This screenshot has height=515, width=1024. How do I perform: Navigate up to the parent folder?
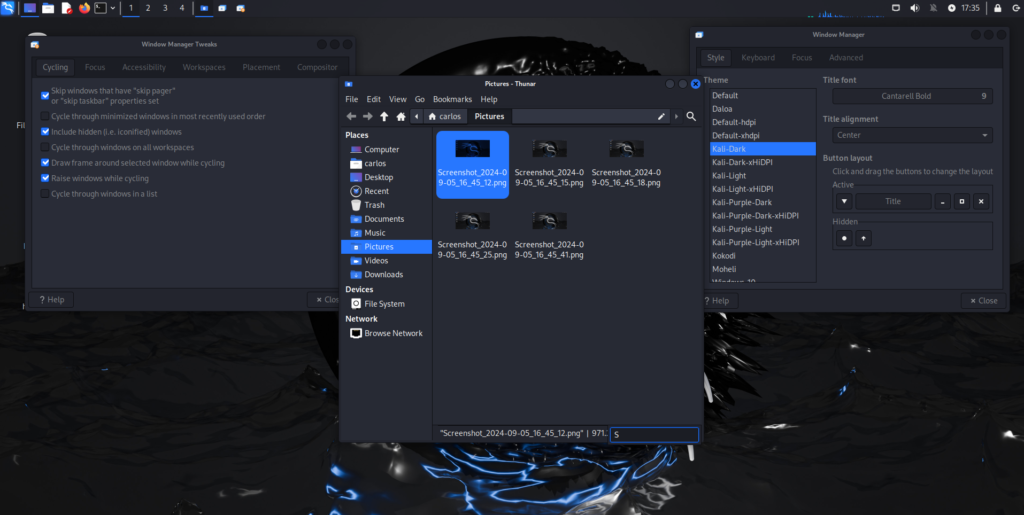[384, 117]
